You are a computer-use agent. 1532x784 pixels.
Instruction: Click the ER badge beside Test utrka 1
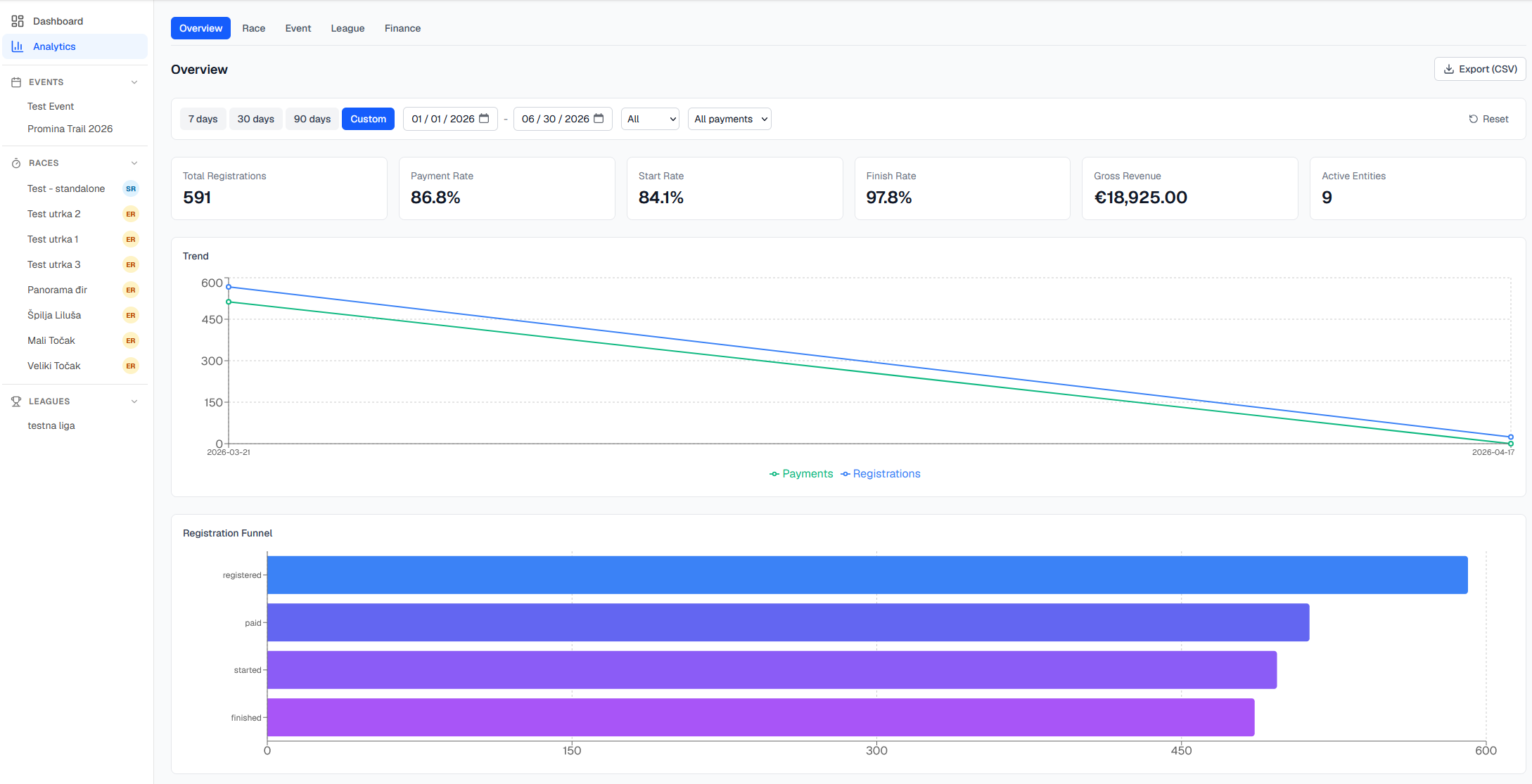pyautogui.click(x=131, y=239)
